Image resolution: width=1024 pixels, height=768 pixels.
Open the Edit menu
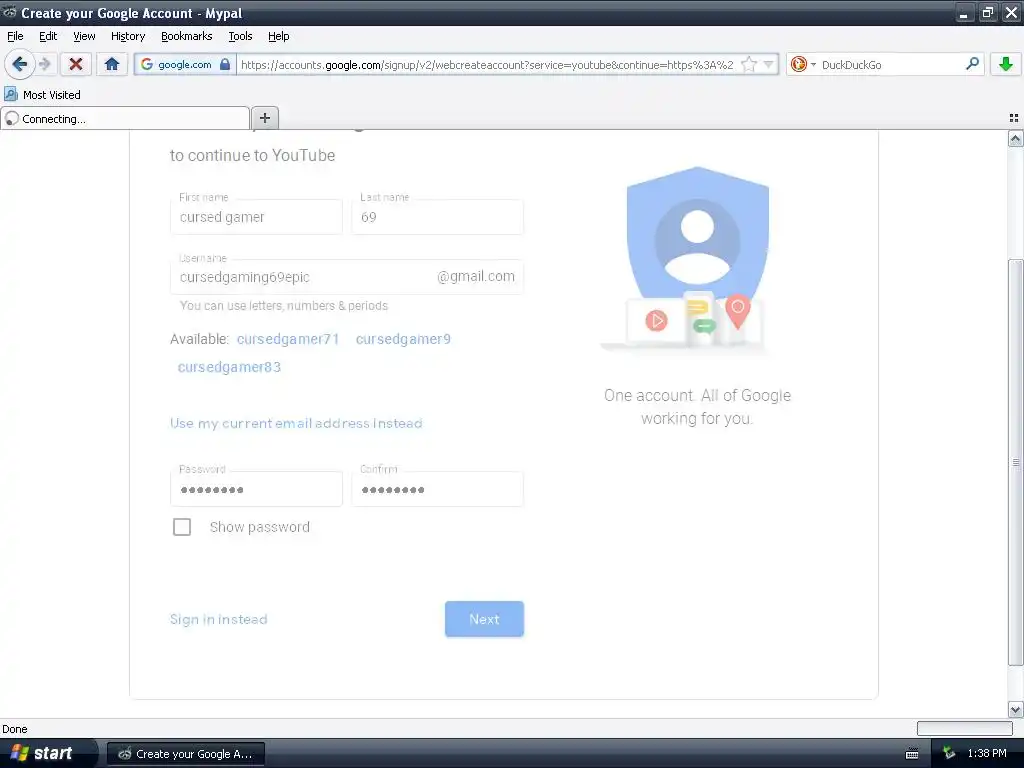48,36
